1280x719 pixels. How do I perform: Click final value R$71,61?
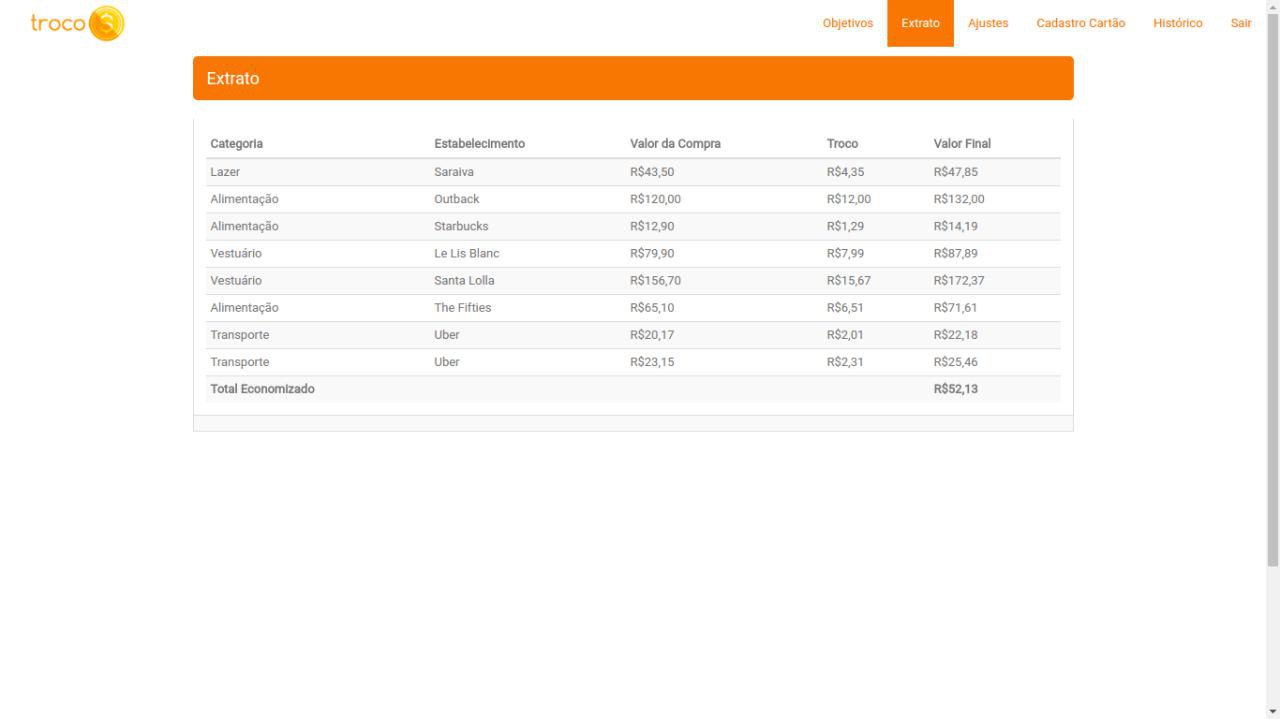click(956, 307)
